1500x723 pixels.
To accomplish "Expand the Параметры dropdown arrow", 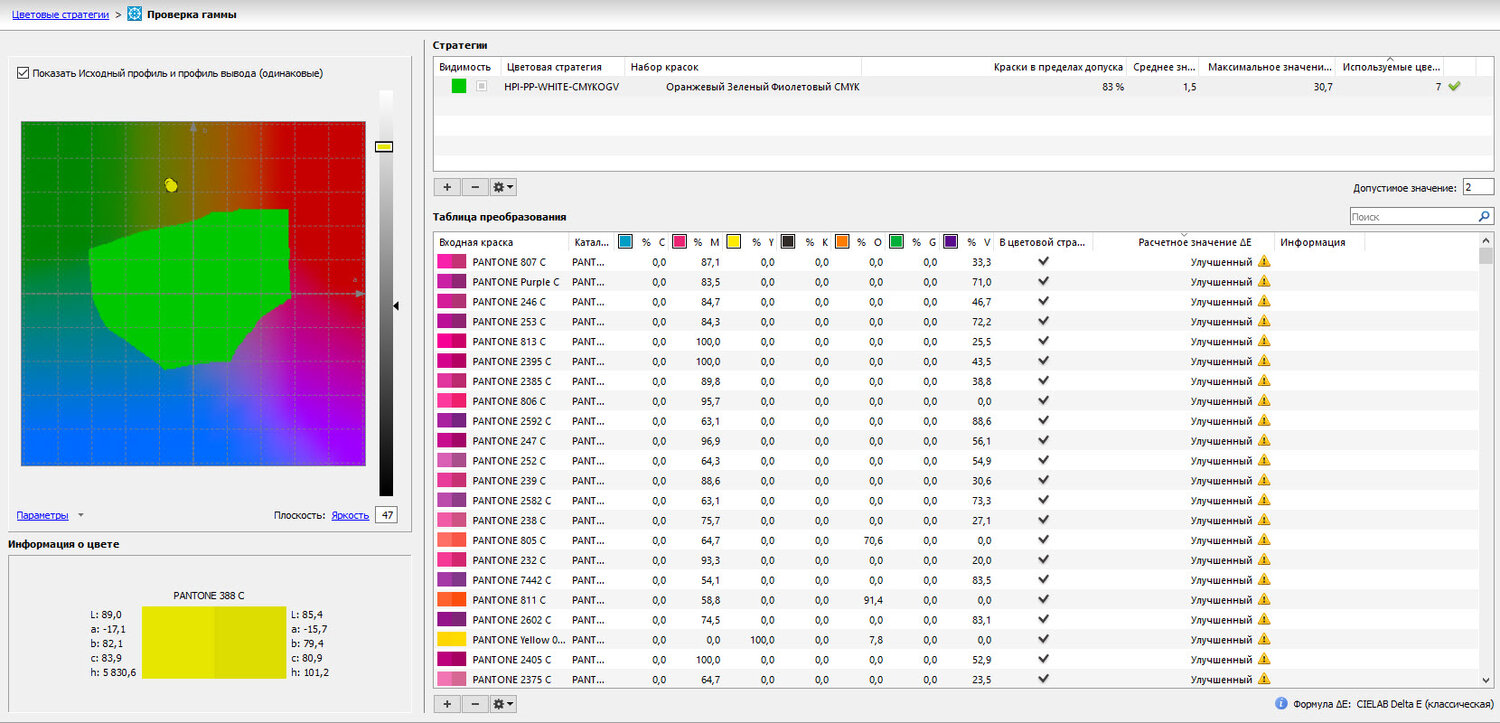I will [80, 515].
